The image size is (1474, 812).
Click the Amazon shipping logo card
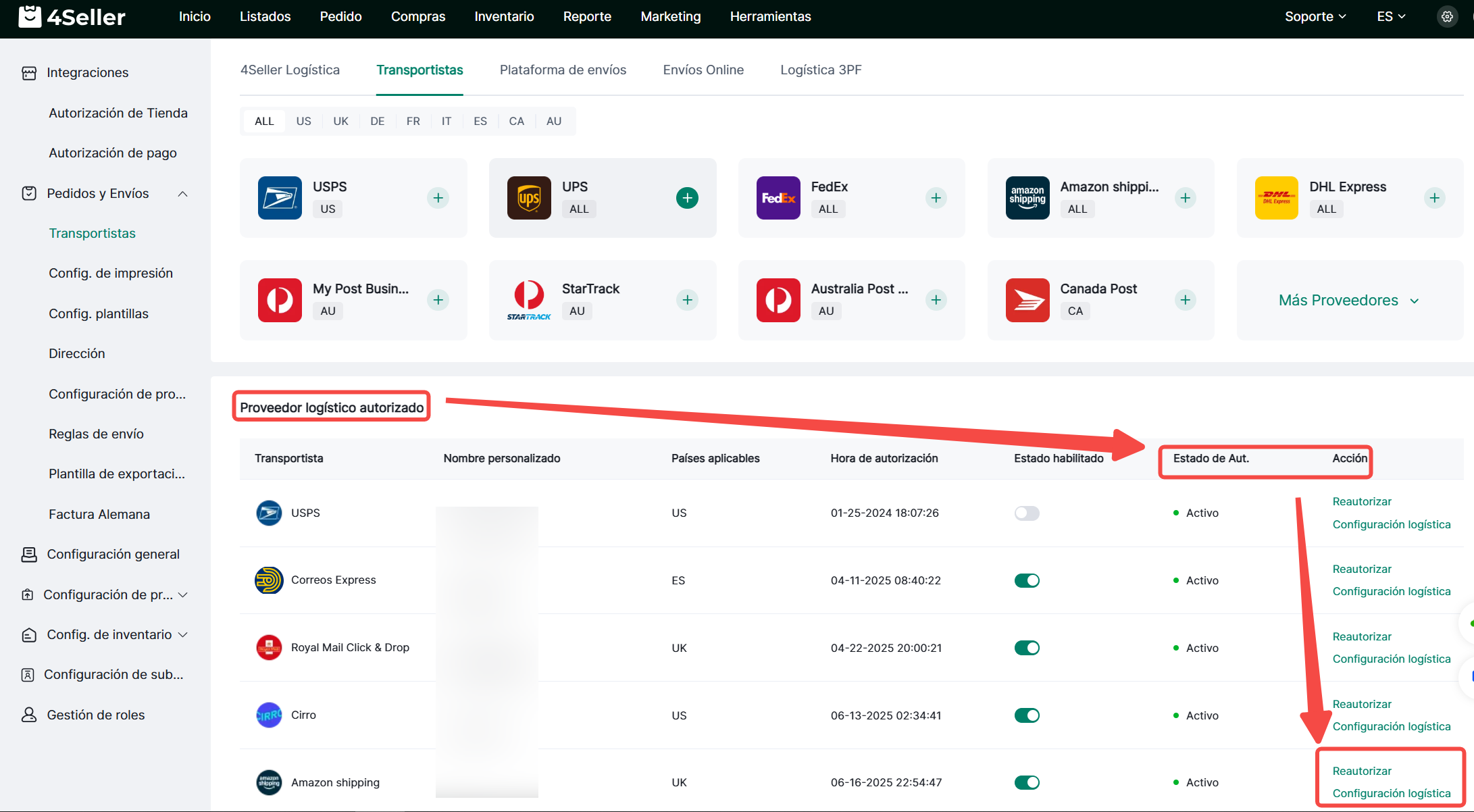[1027, 198]
